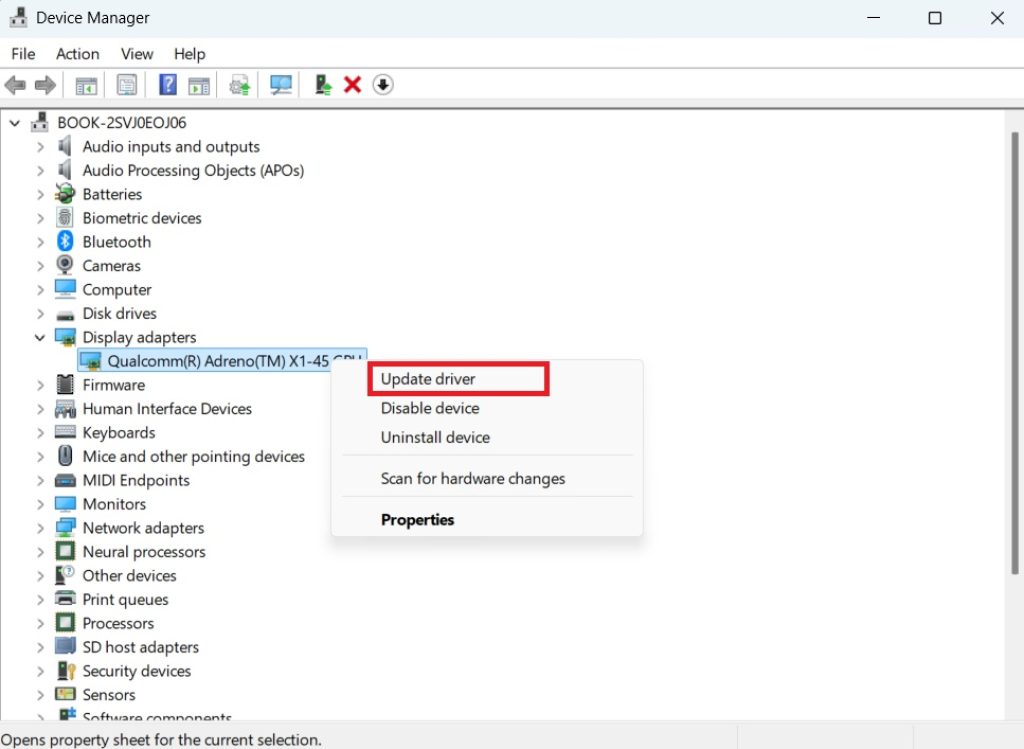Image resolution: width=1024 pixels, height=749 pixels.
Task: Click the BOOK-2SVJ0EOJ06 computer icon
Action: (x=40, y=122)
